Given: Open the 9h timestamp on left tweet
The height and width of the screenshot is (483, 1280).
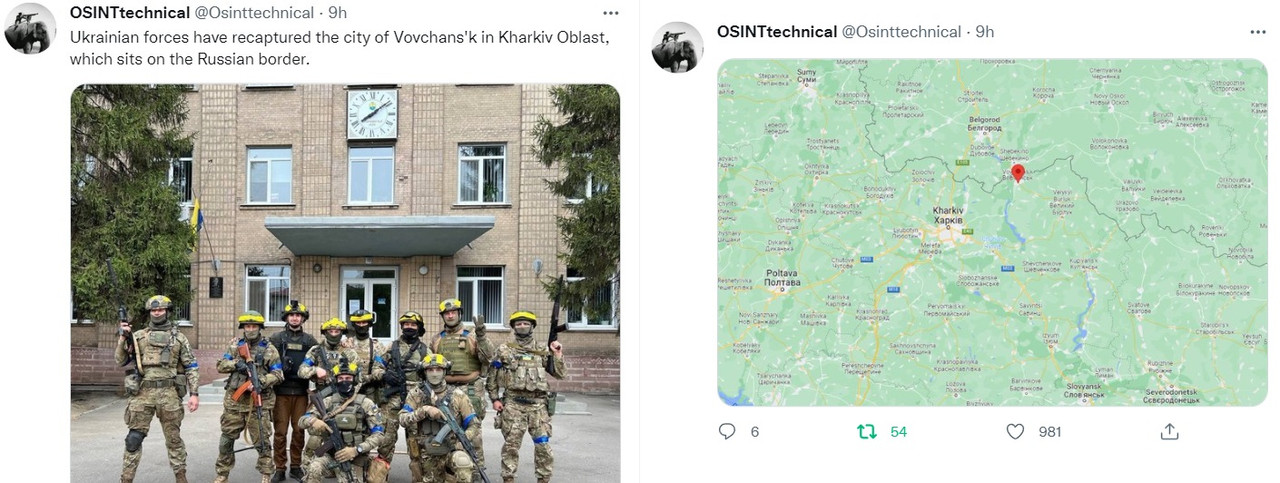Looking at the screenshot, I should [338, 12].
